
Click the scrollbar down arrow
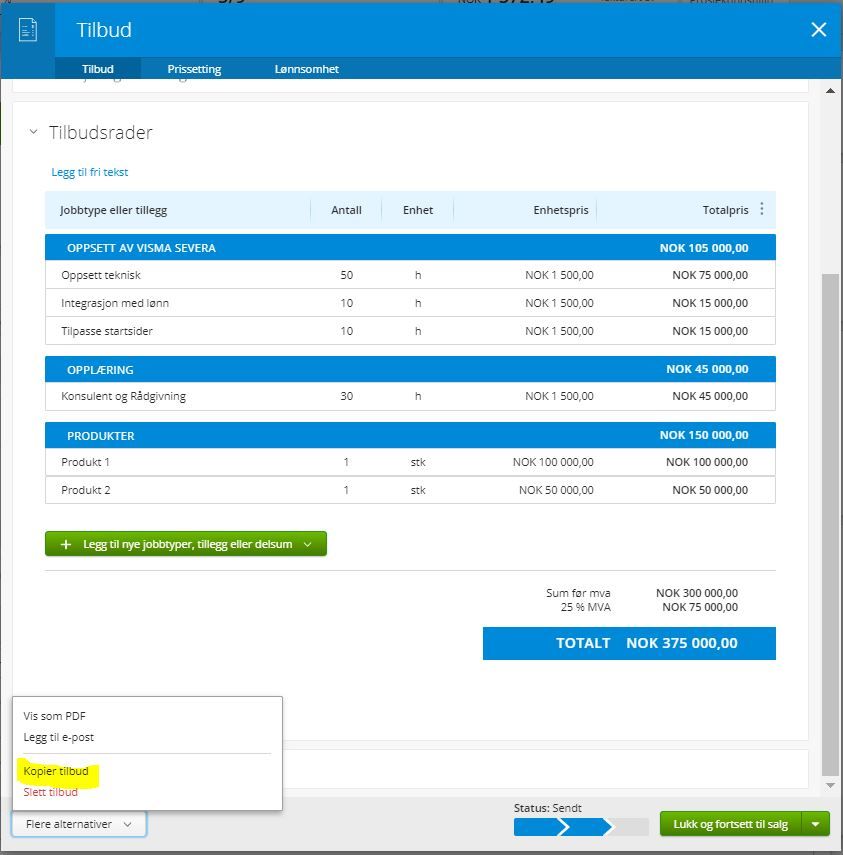830,785
